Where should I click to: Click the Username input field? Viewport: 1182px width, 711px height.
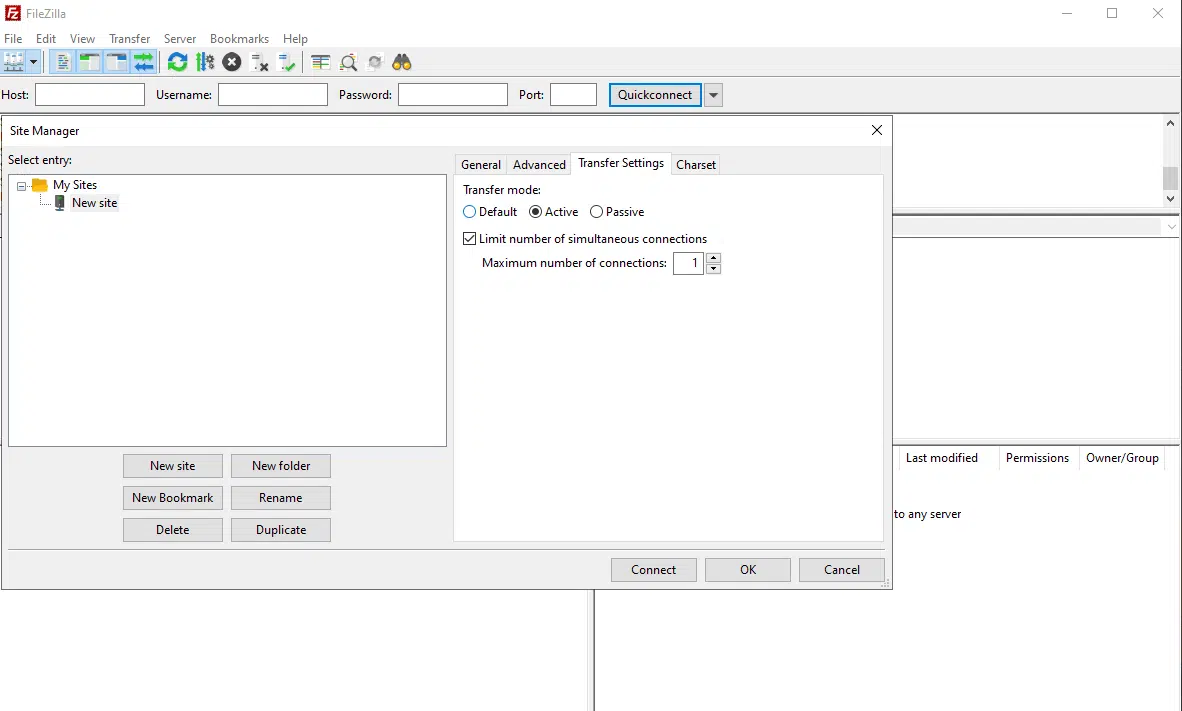click(273, 94)
